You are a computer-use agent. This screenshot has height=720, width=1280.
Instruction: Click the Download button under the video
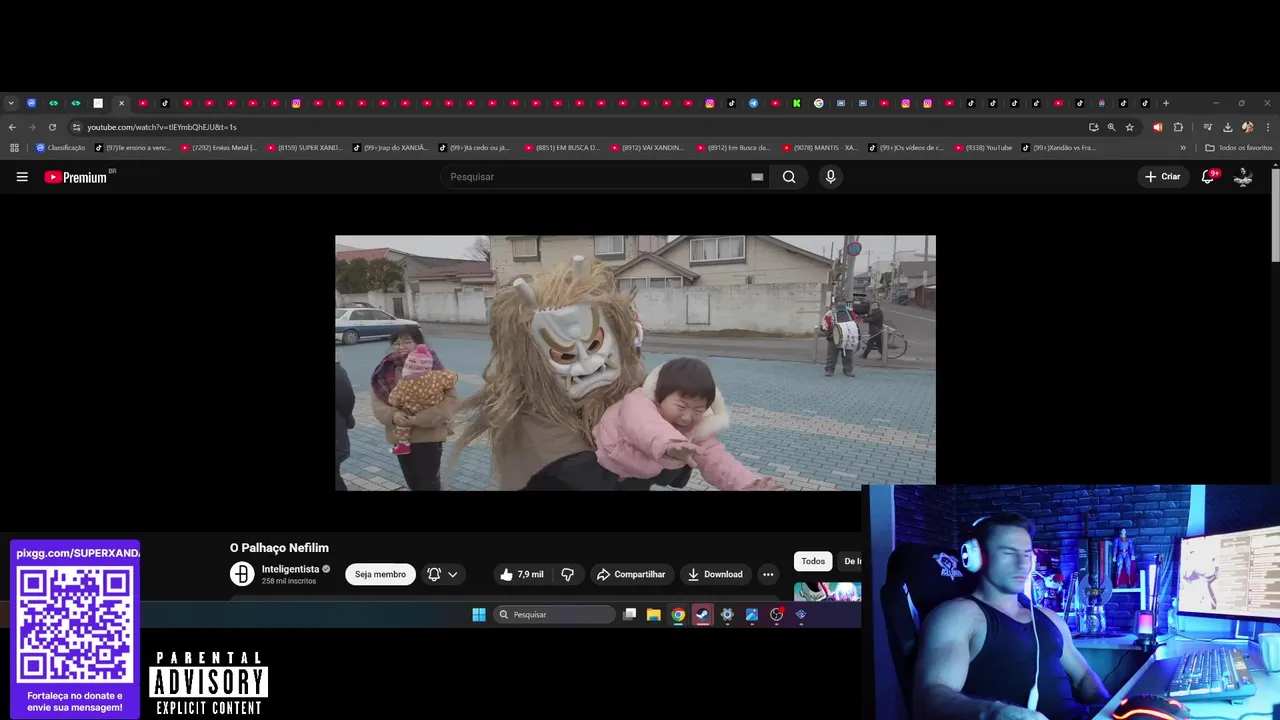tap(715, 574)
